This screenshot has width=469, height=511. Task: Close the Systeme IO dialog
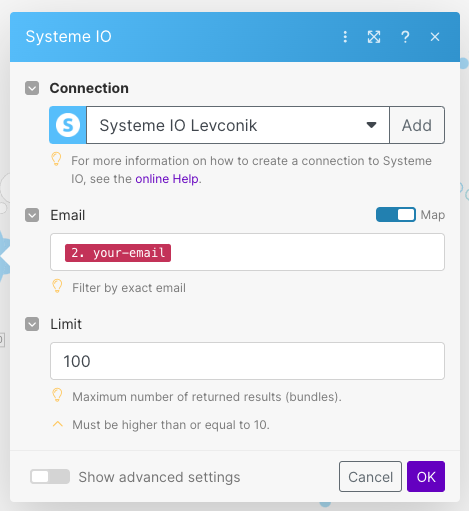(435, 37)
